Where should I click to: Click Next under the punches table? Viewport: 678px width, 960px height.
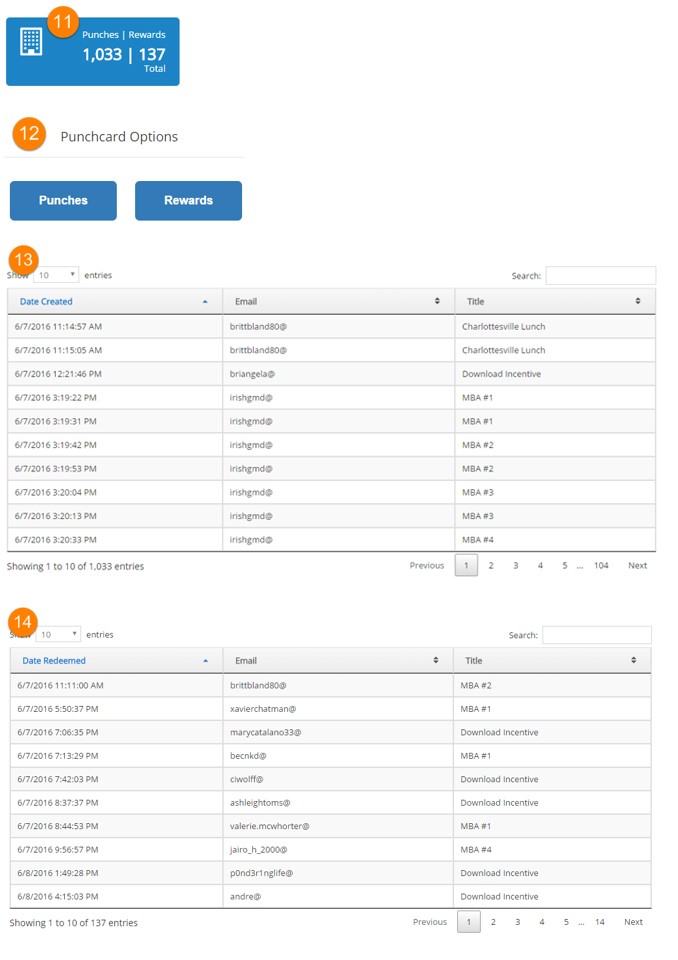coord(637,565)
